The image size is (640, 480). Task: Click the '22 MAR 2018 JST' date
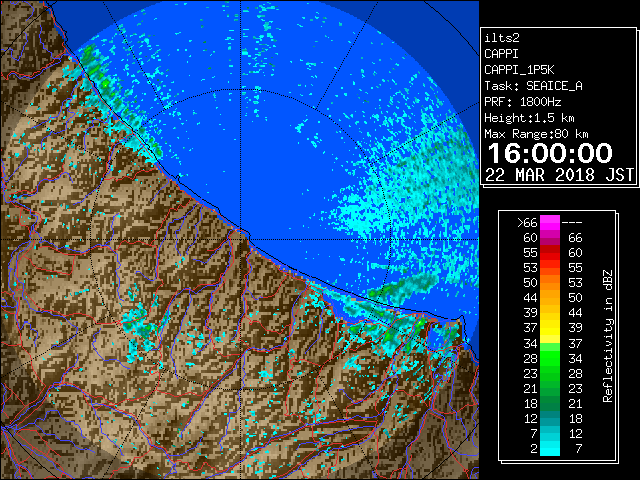click(x=559, y=175)
